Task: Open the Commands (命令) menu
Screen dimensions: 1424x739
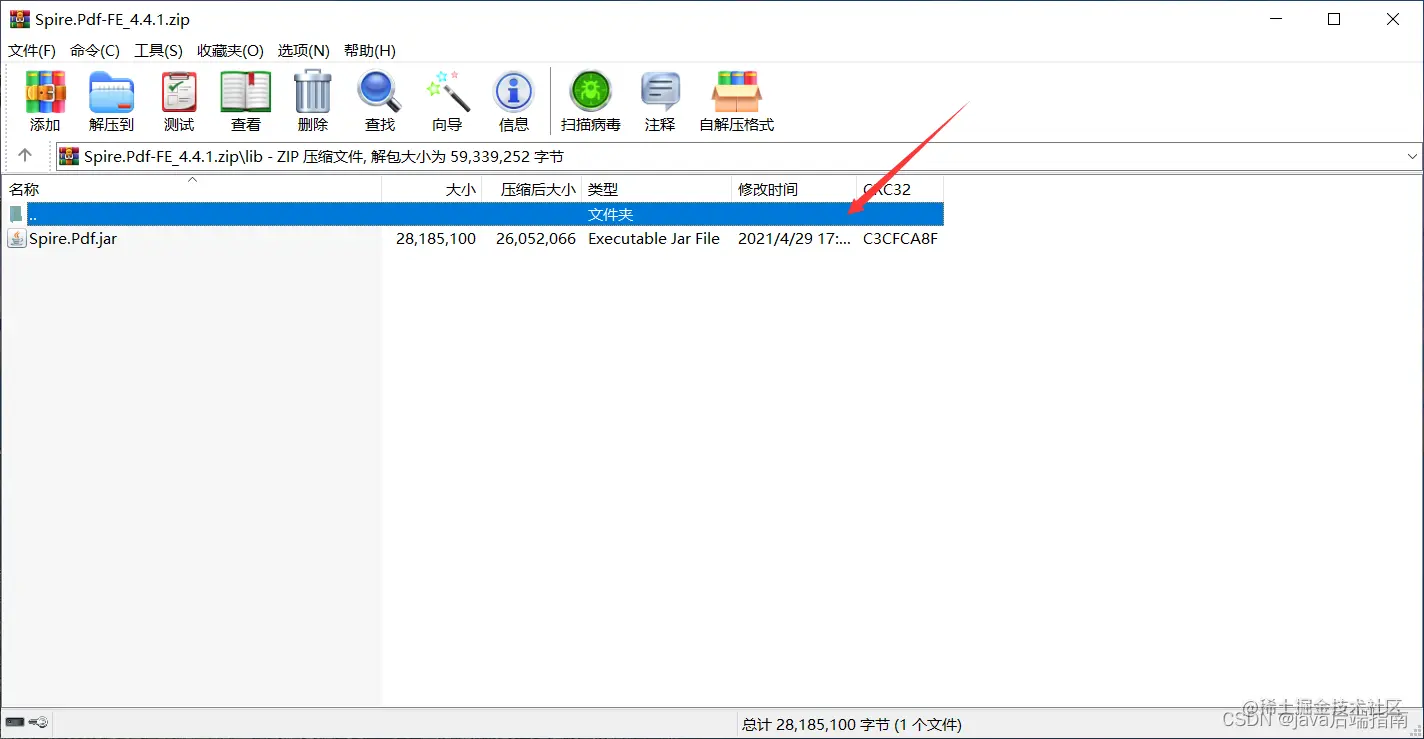Action: click(x=95, y=50)
